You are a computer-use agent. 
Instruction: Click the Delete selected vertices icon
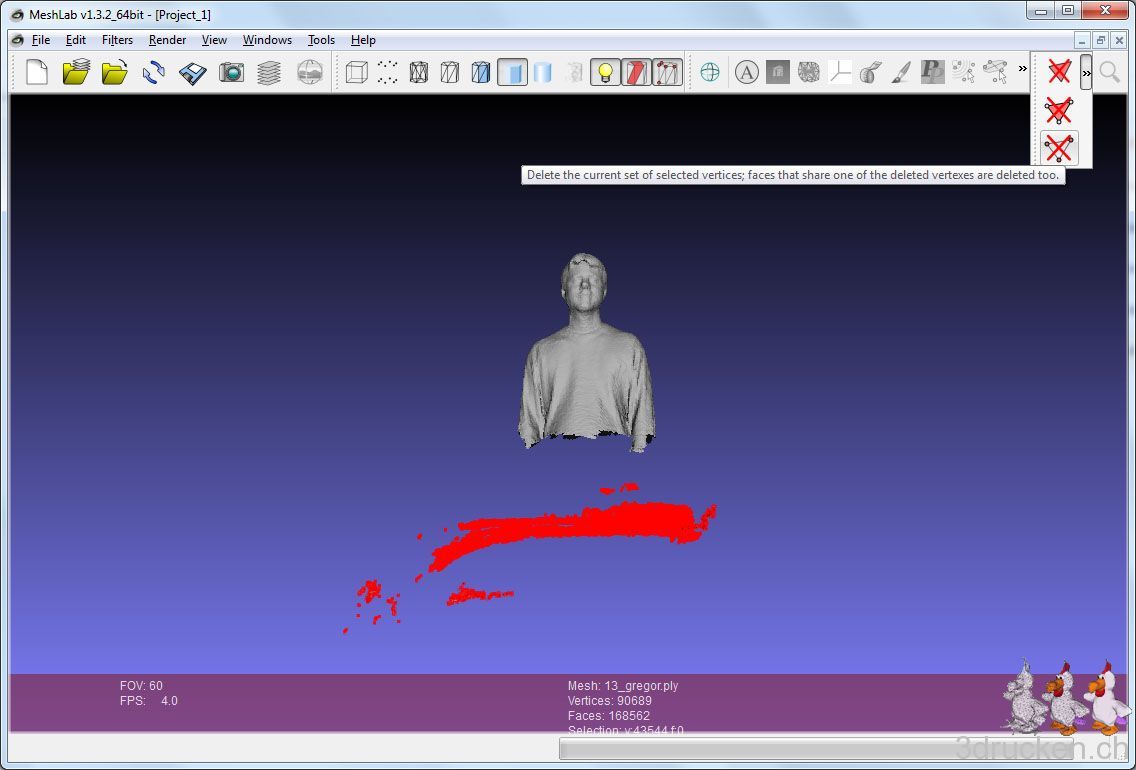tap(1059, 148)
